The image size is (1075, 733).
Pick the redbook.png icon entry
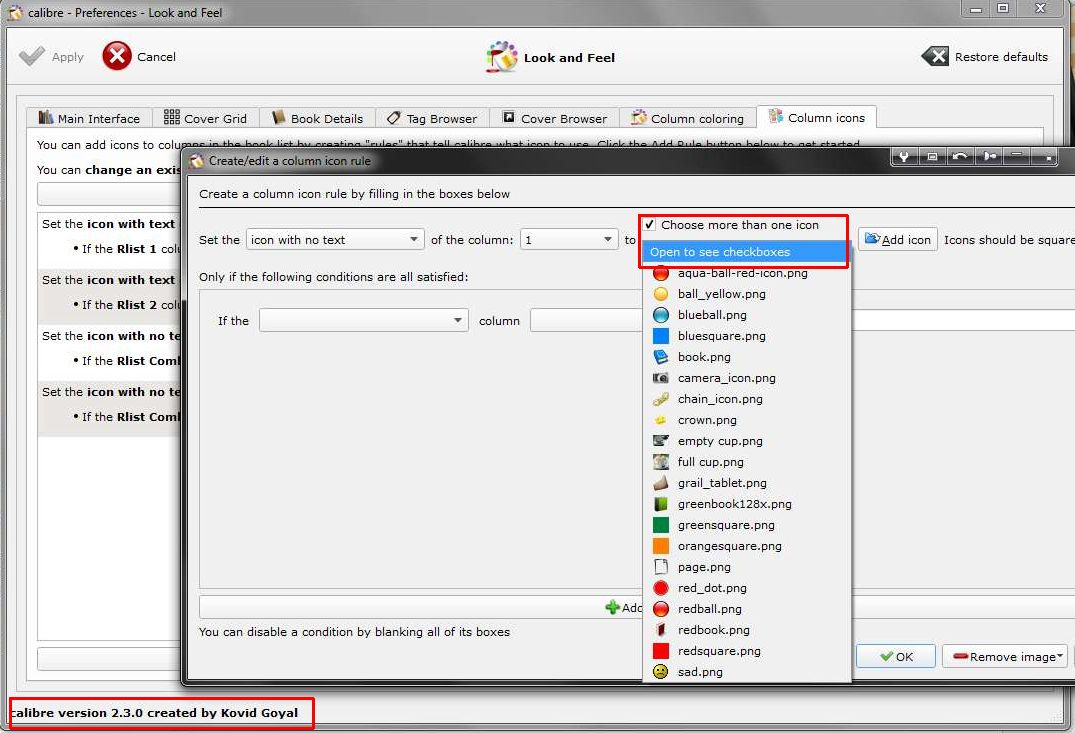746,630
